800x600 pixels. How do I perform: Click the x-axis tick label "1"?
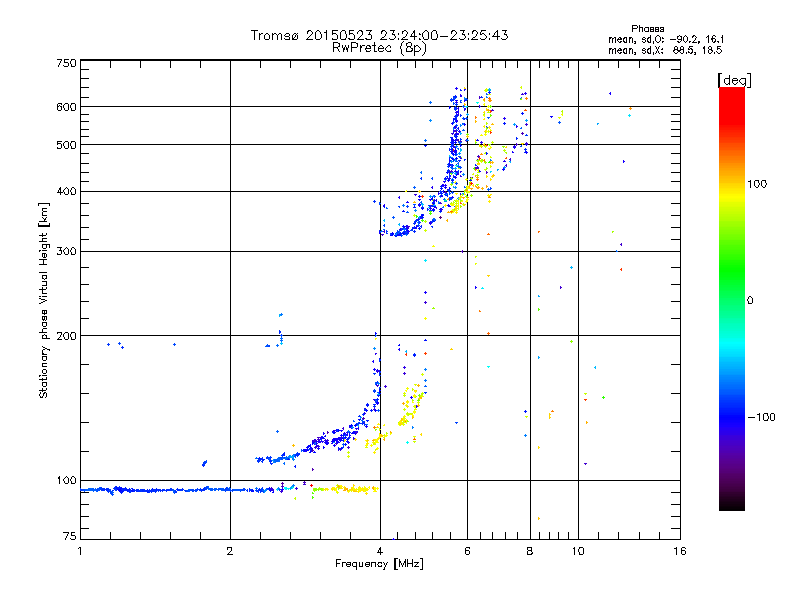coord(80,551)
